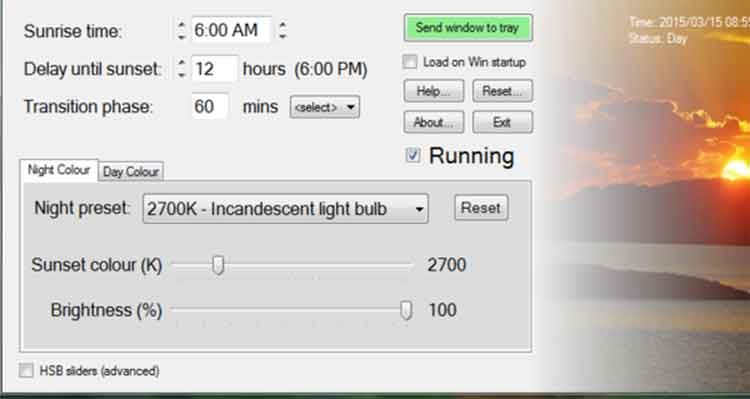Switch to the Day Colour tab
Screen dimensions: 750x399
click(131, 172)
